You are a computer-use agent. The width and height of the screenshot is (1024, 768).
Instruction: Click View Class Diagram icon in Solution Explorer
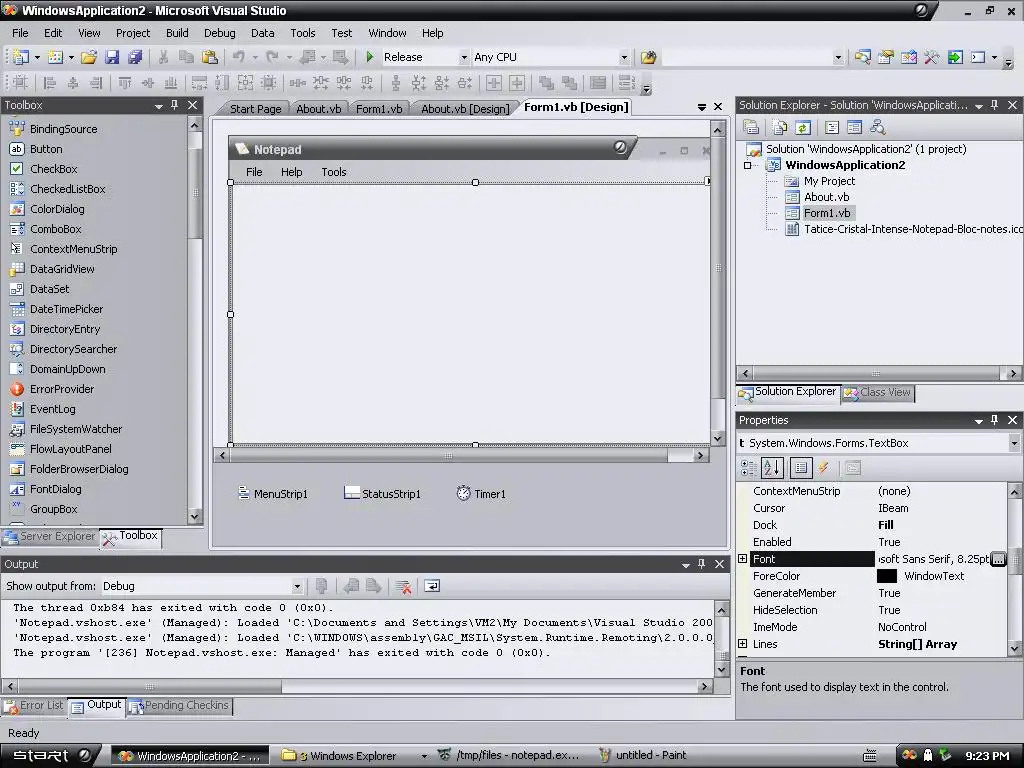(877, 127)
